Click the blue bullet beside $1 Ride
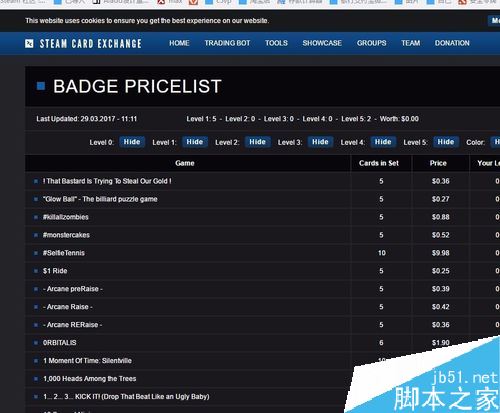Viewport: 500px width, 413px height. click(36, 271)
